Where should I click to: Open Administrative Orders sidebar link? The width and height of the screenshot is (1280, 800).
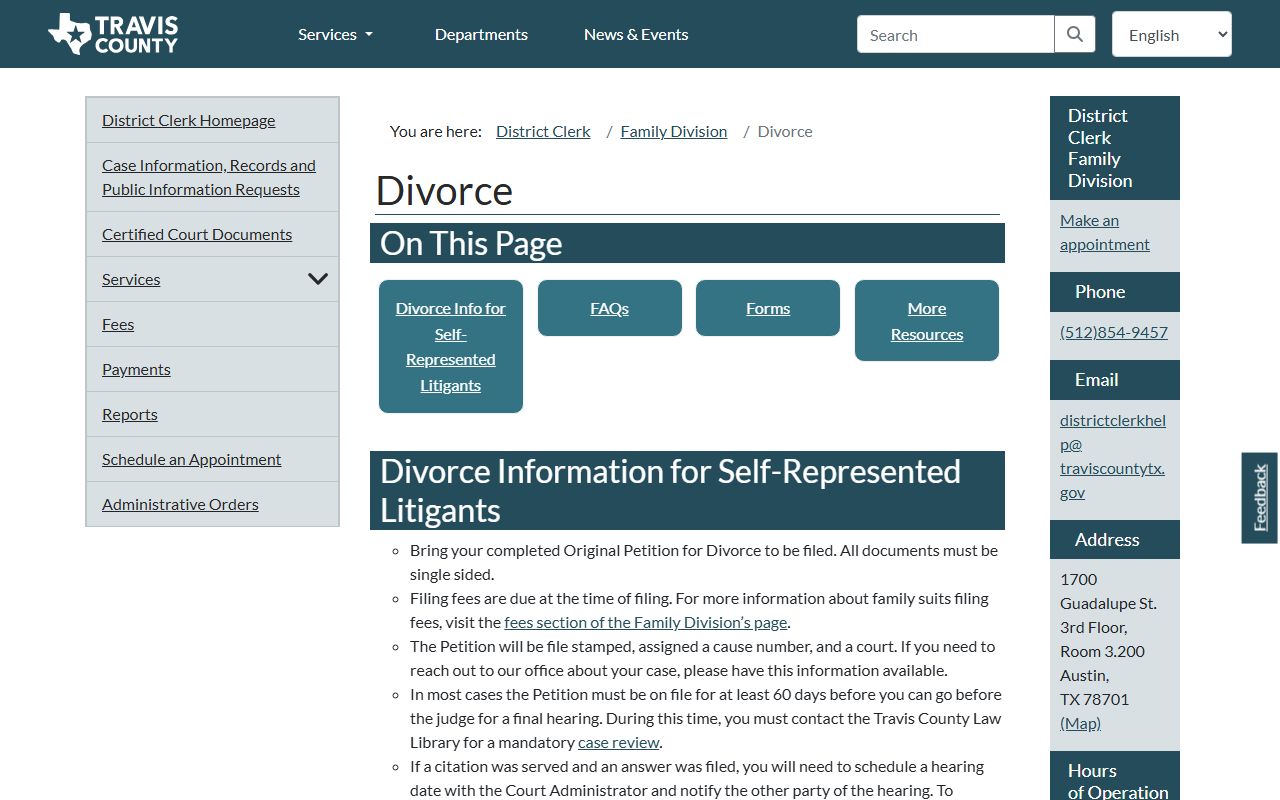[180, 504]
